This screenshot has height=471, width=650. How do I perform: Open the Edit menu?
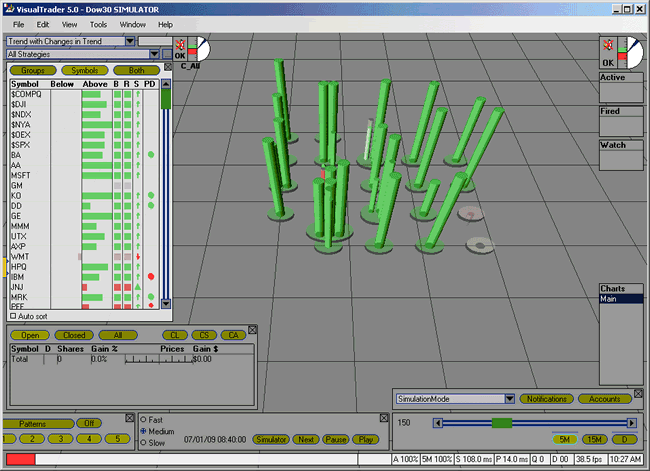43,24
